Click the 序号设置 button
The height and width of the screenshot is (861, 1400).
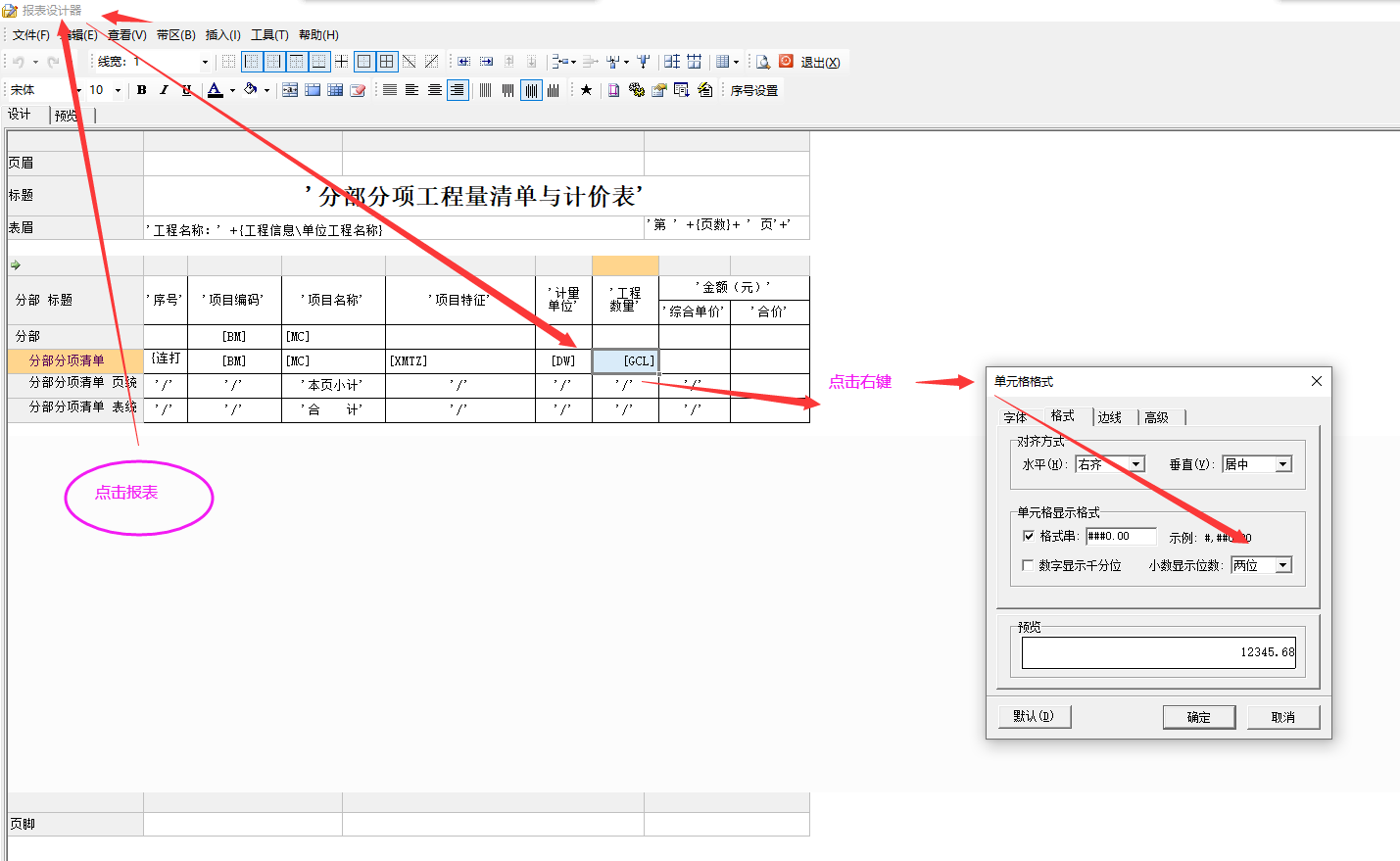[x=754, y=90]
